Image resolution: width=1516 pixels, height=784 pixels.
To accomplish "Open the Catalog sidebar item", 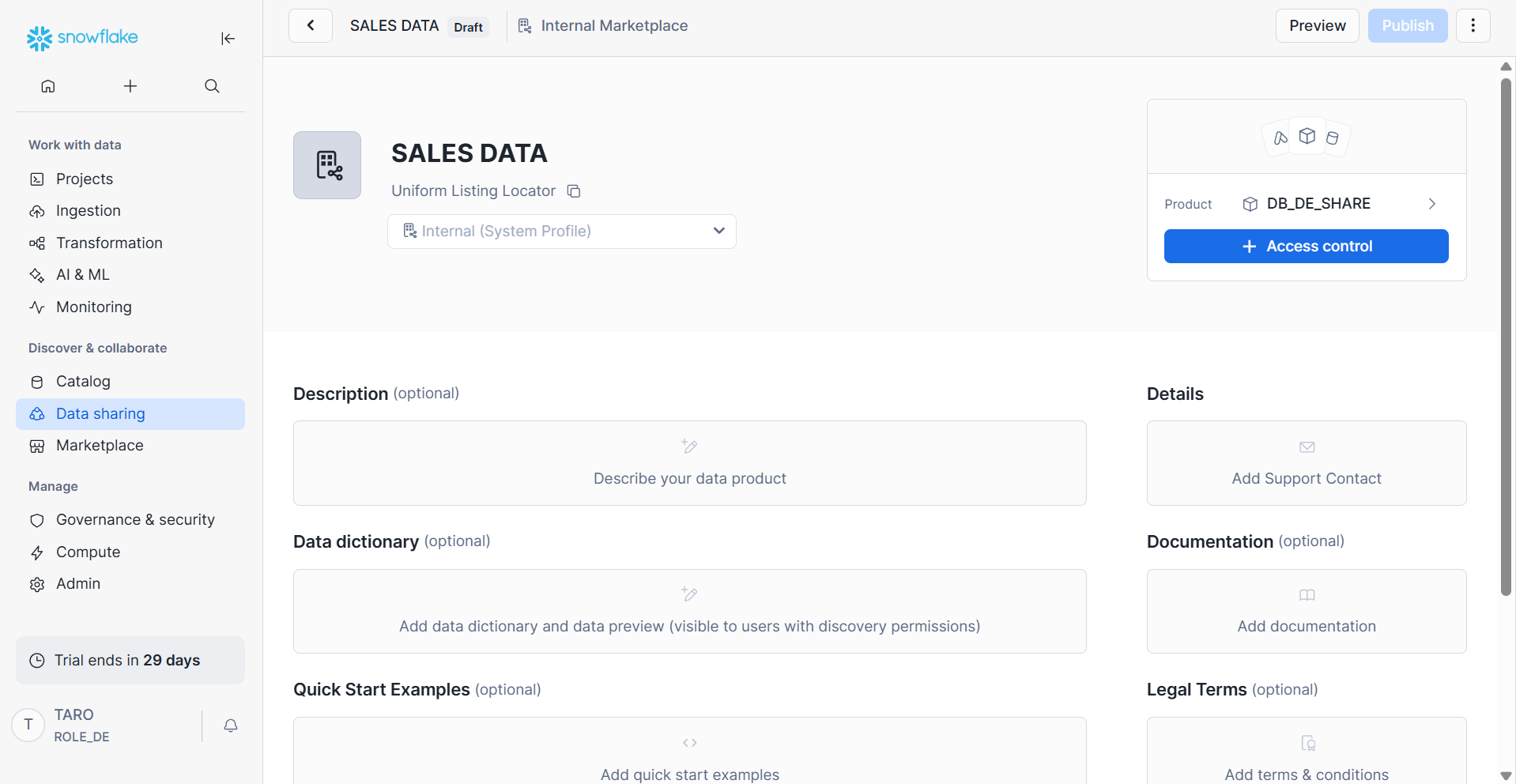I will click(x=83, y=382).
